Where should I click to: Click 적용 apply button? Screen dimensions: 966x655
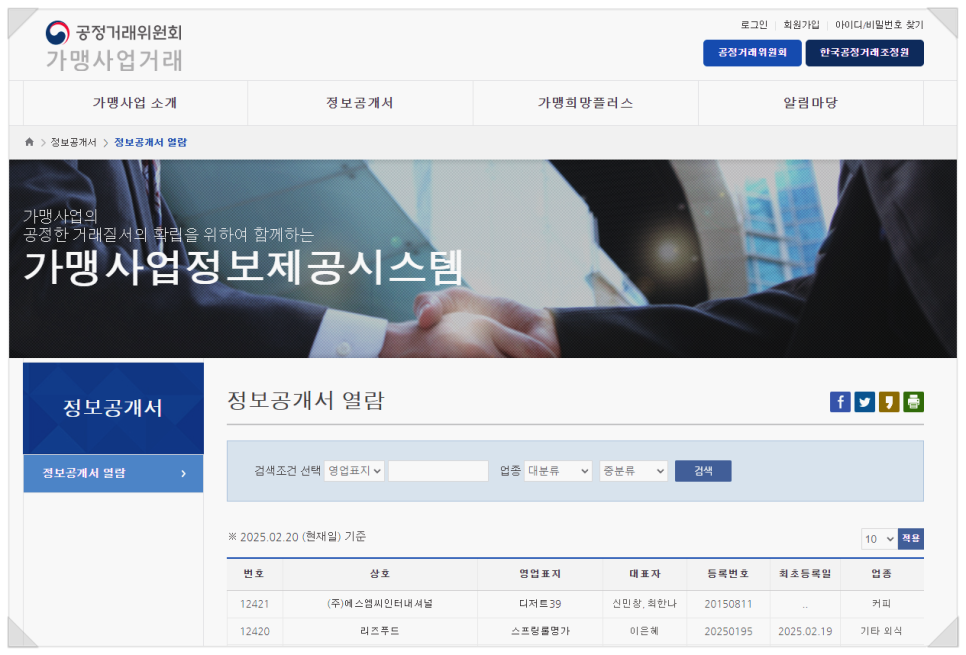coord(911,539)
